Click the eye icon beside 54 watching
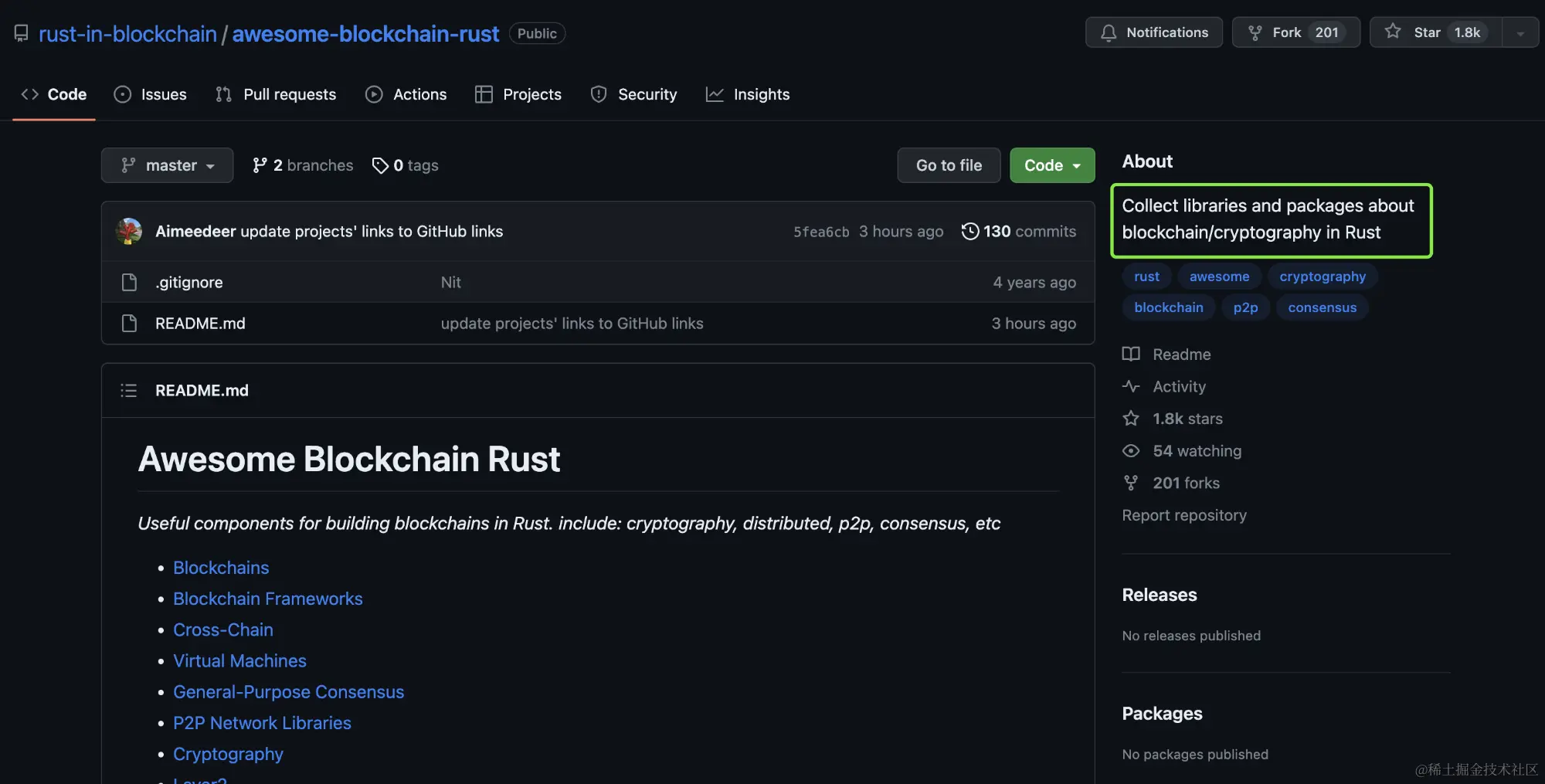This screenshot has width=1545, height=784. coord(1131,450)
